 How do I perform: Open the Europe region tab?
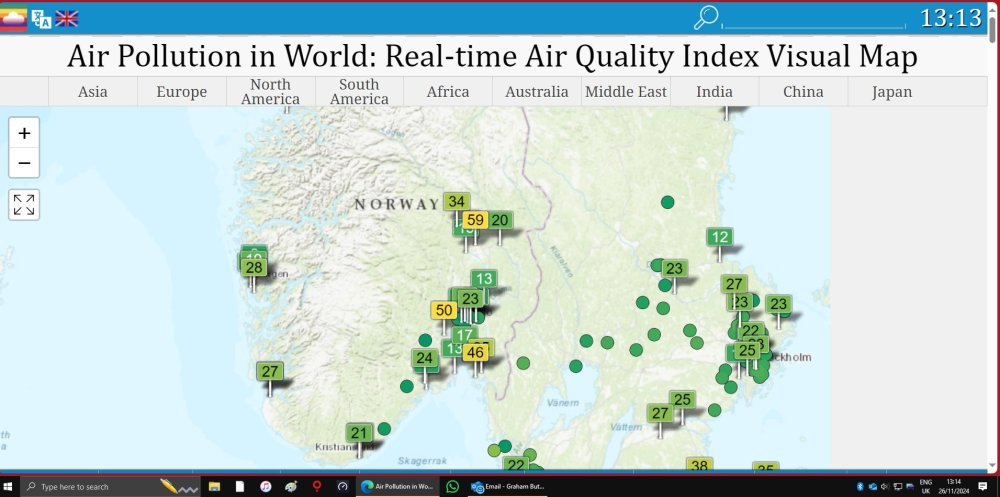click(182, 91)
